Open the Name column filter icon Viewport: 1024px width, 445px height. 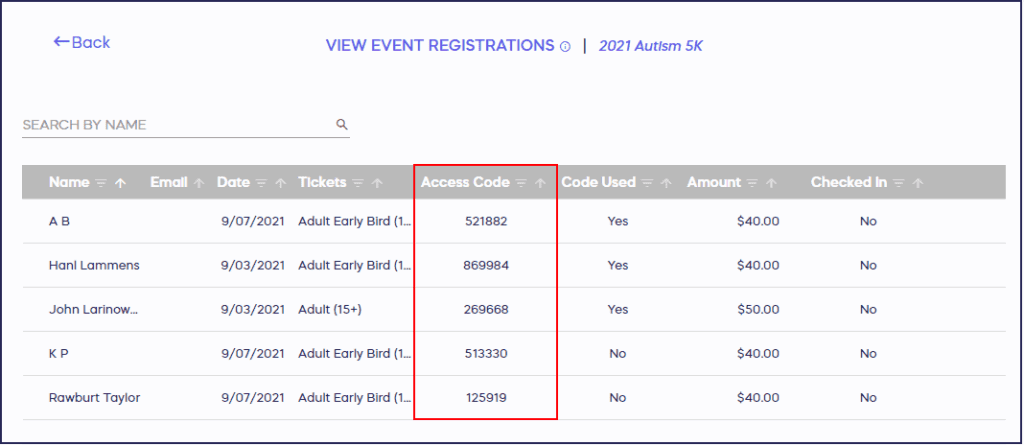[100, 183]
